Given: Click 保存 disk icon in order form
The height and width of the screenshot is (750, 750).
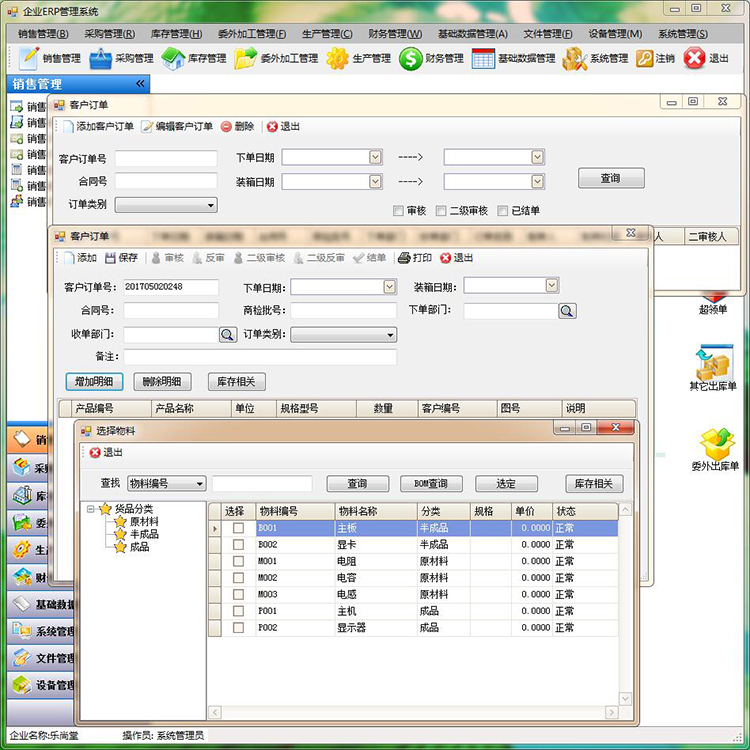Looking at the screenshot, I should point(110,258).
